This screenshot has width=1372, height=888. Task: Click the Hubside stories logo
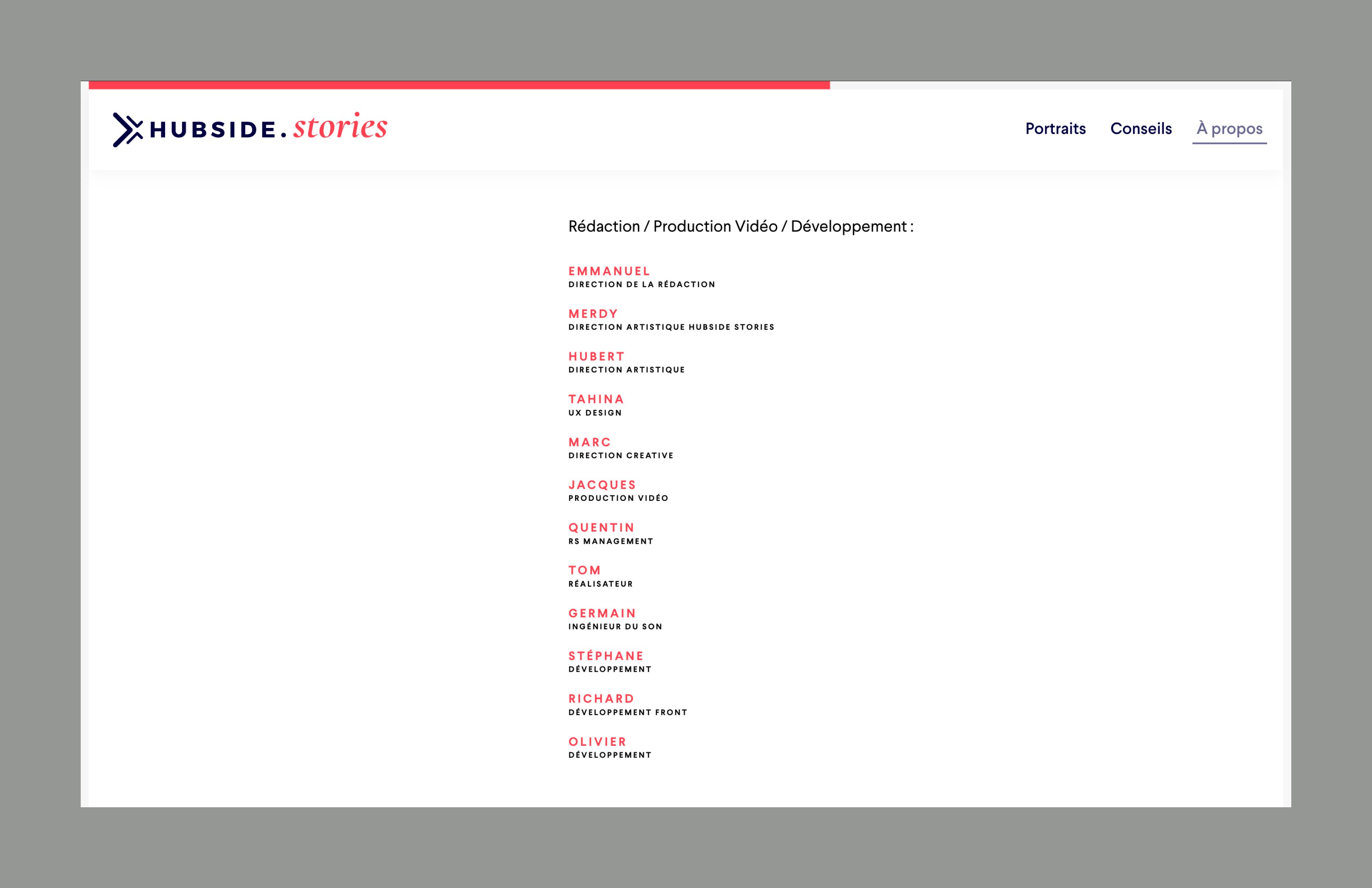point(250,129)
